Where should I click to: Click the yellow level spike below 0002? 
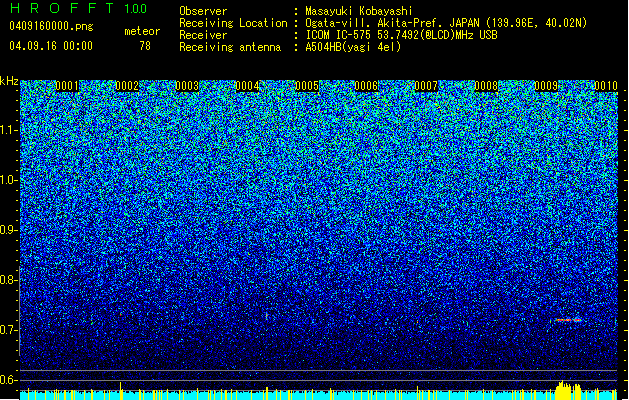[121, 391]
